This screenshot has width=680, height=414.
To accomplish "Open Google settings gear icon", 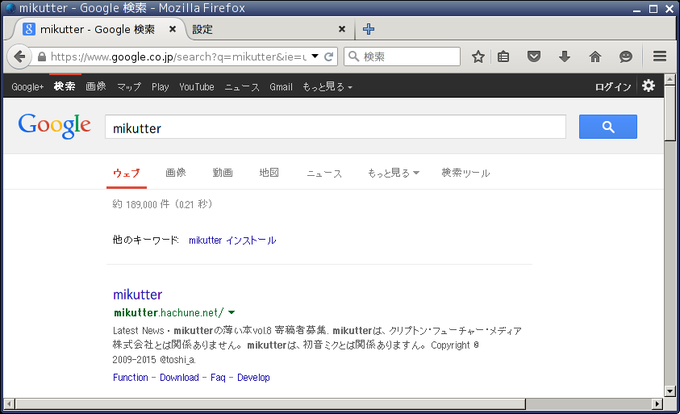I will (648, 86).
